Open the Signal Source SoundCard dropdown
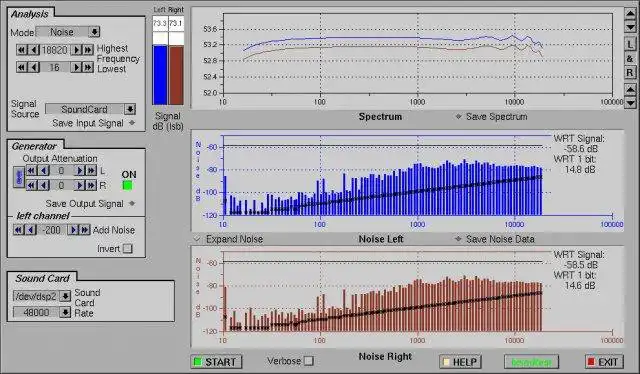Image resolution: width=640 pixels, height=374 pixels. pos(90,109)
